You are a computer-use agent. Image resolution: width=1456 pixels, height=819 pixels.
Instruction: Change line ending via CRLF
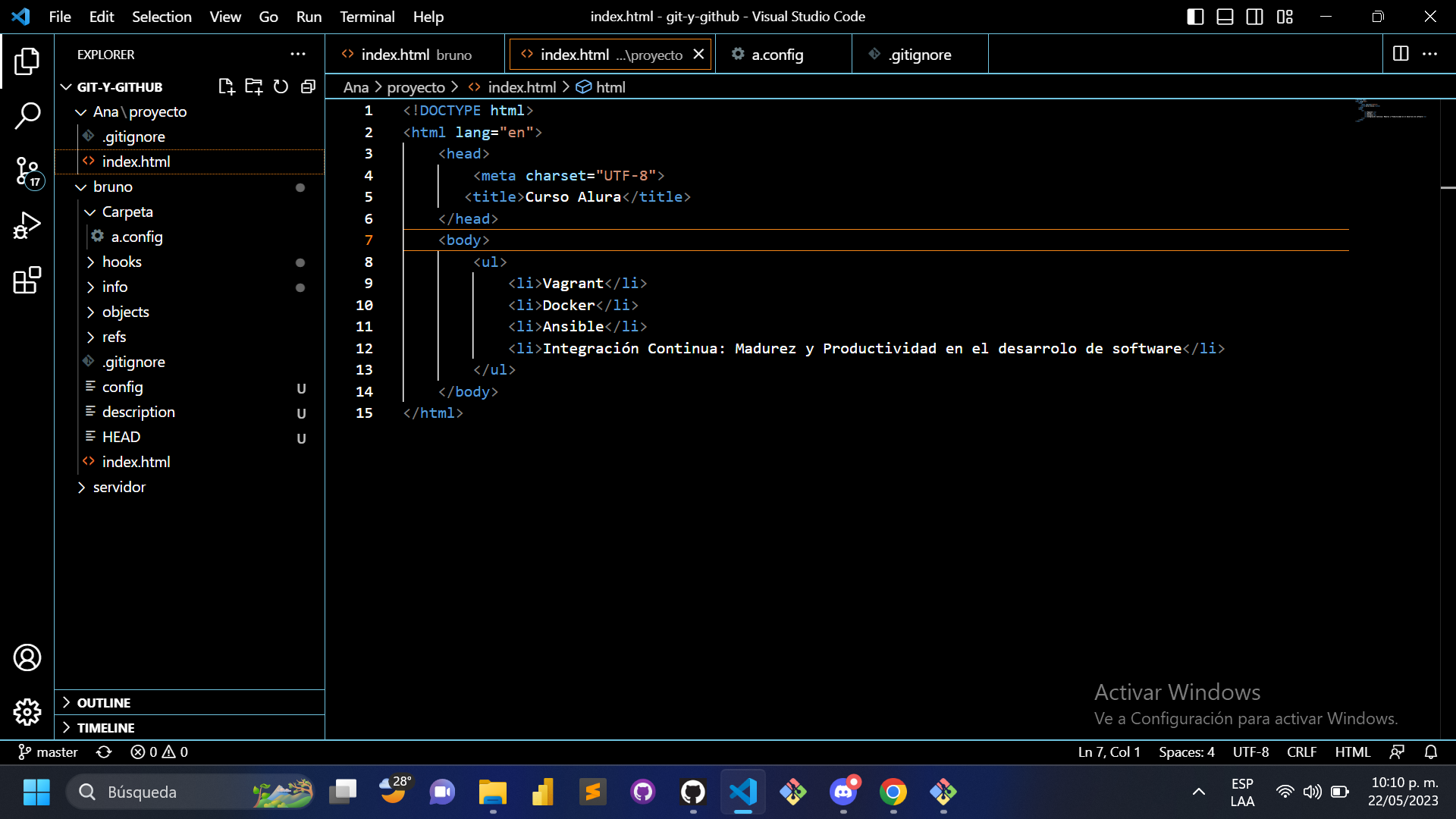1301,752
